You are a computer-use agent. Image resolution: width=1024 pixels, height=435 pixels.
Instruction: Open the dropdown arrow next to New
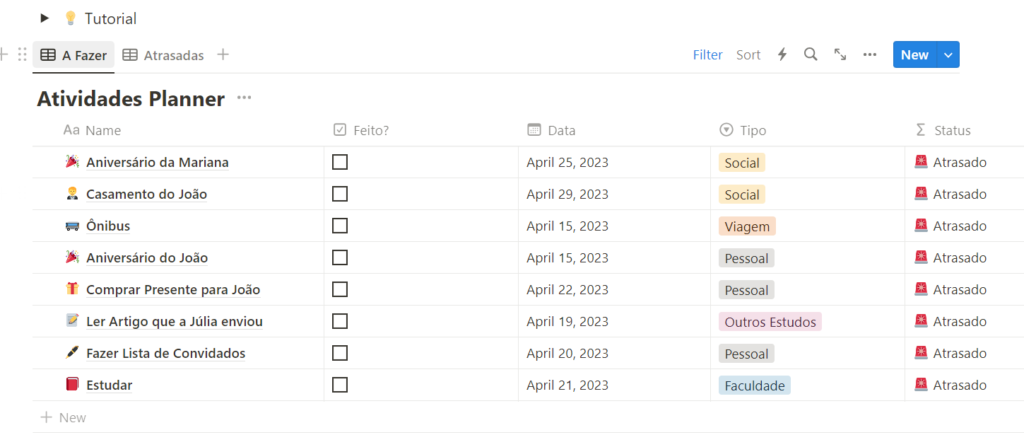(x=948, y=55)
